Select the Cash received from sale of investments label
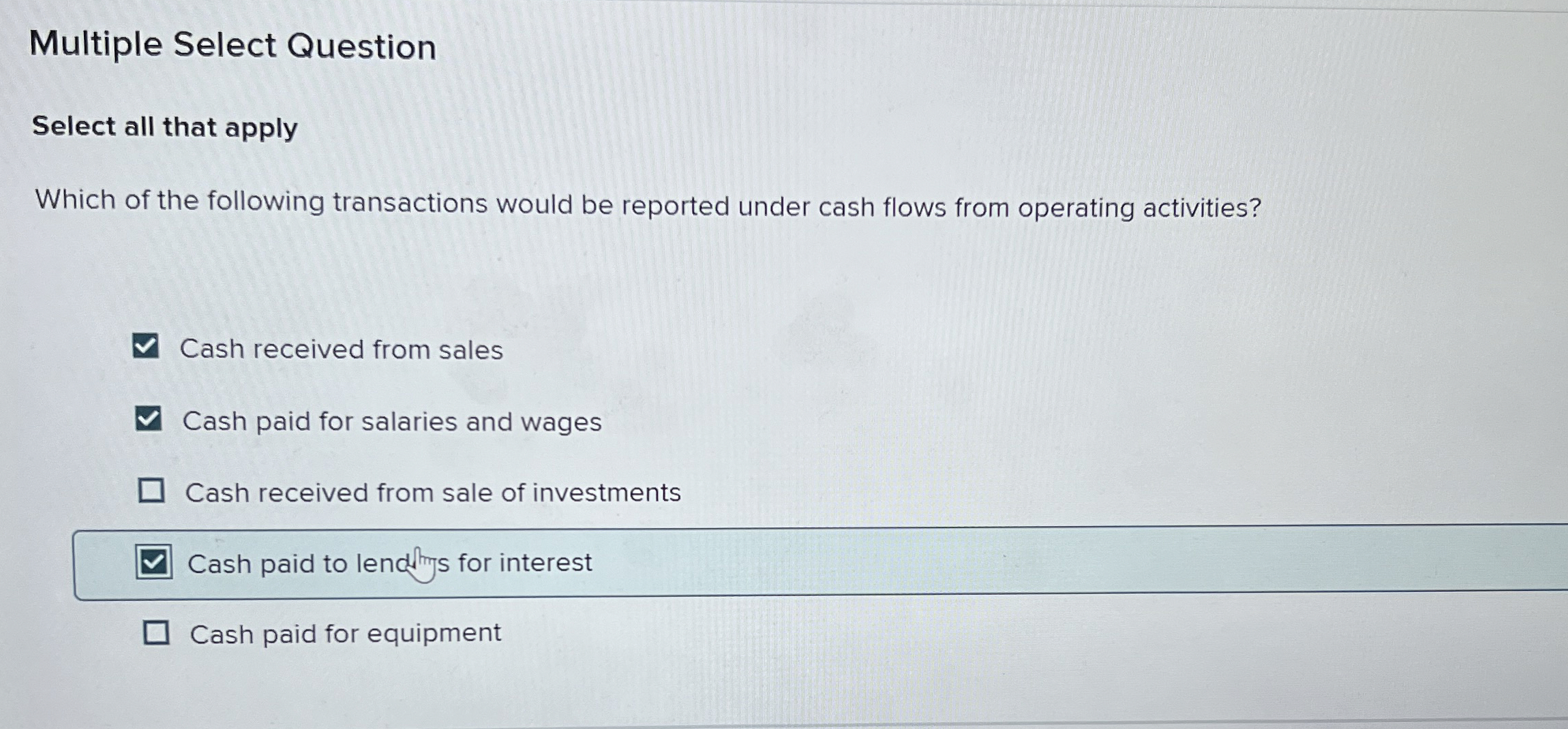The height and width of the screenshot is (729, 1568). coord(433,493)
